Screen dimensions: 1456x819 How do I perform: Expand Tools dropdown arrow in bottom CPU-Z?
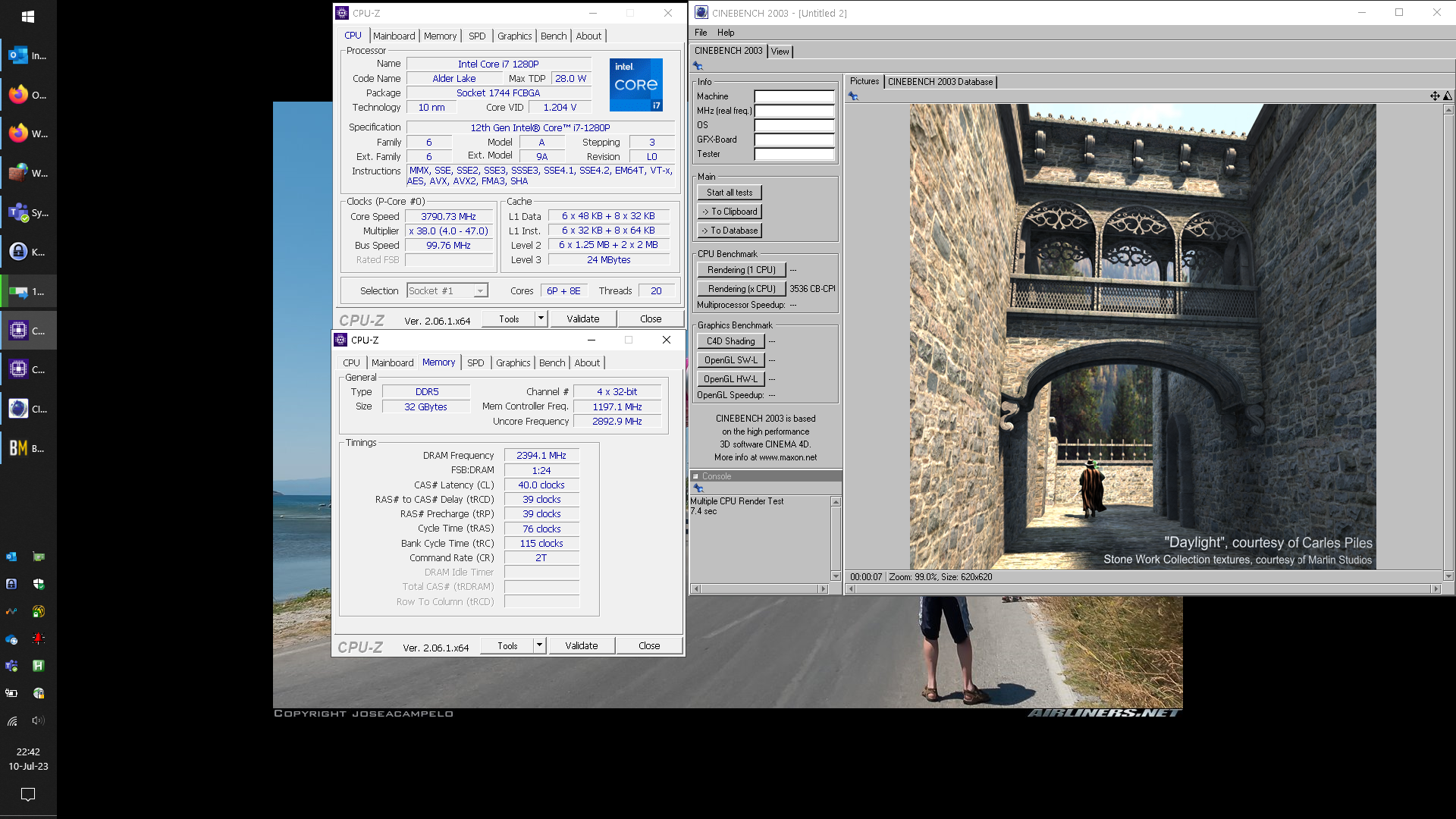click(539, 646)
